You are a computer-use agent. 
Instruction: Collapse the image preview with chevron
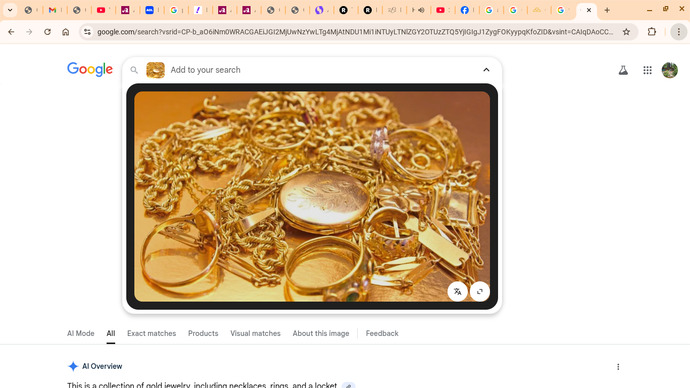486,70
